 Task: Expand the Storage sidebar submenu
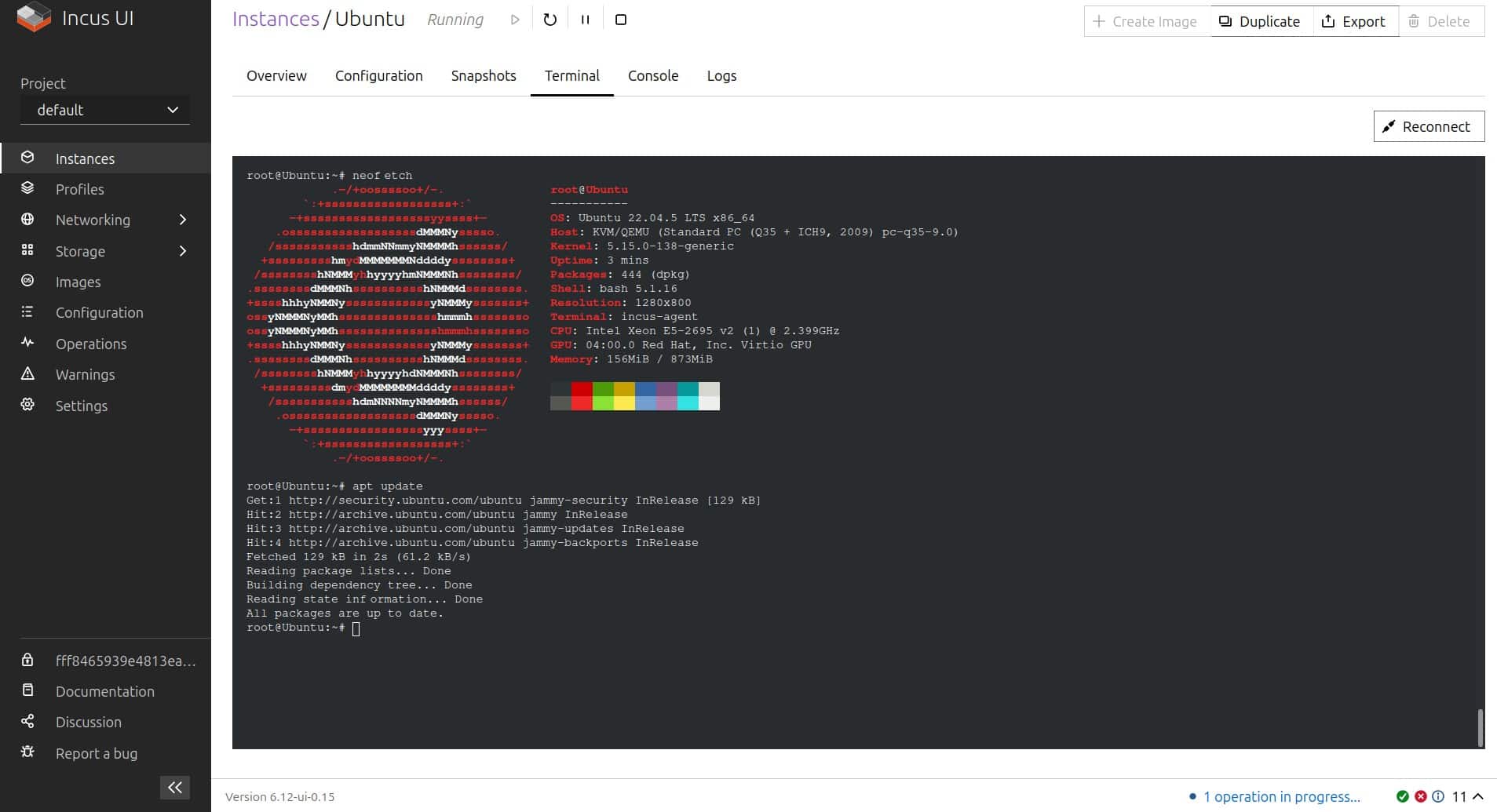[x=183, y=251]
